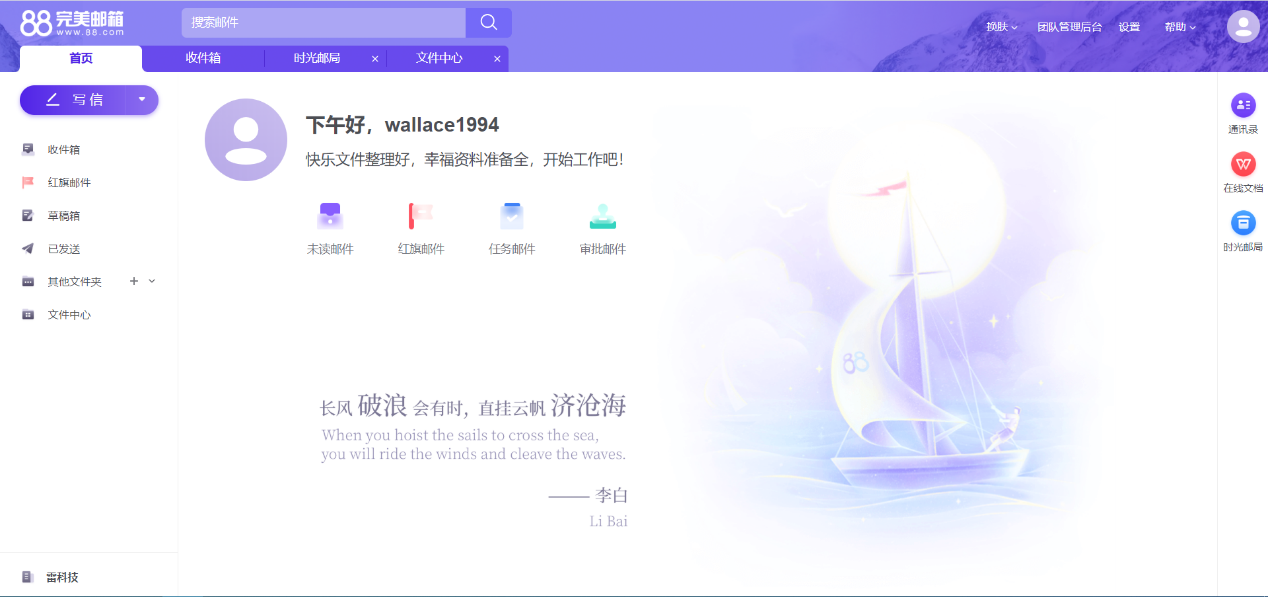Open 团队管理后台 link
The width and height of the screenshot is (1268, 597).
(1069, 27)
